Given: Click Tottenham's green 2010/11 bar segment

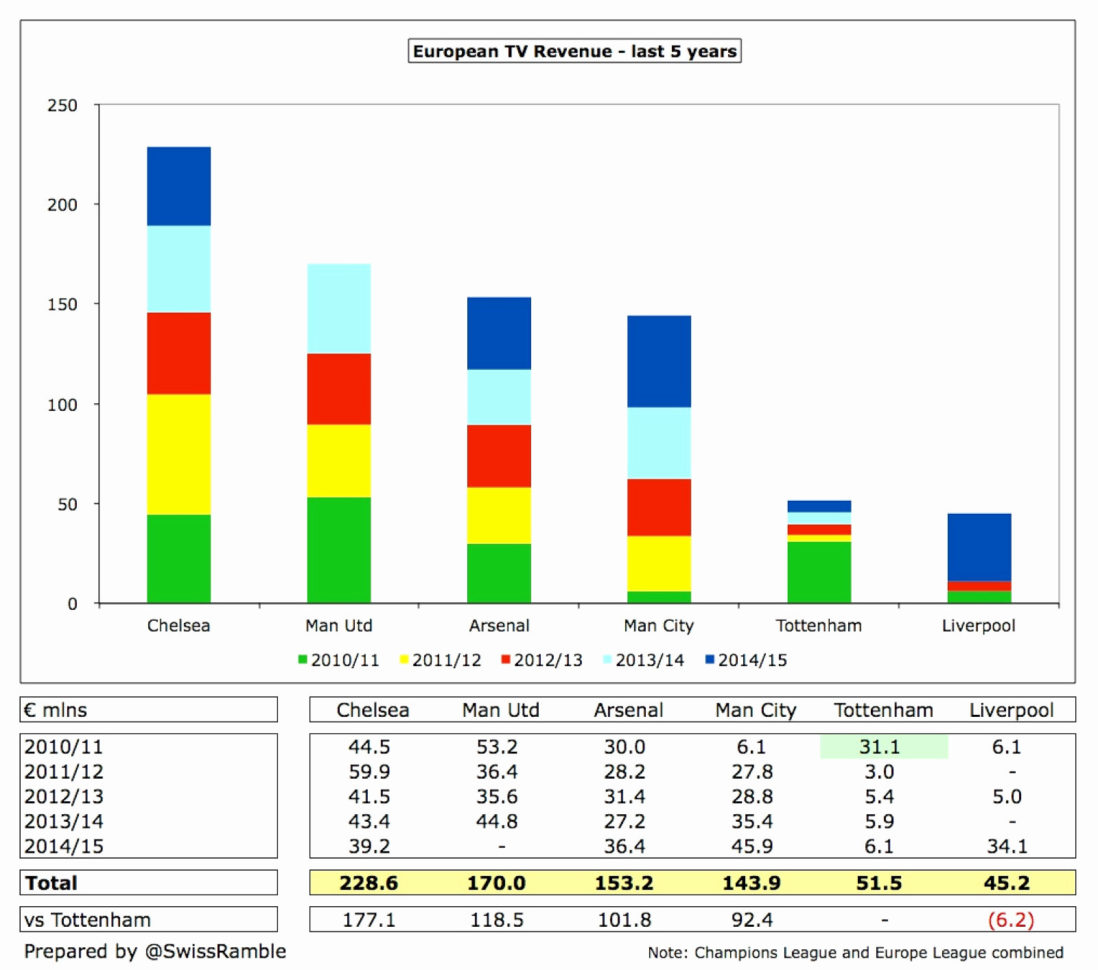Looking at the screenshot, I should (x=819, y=572).
